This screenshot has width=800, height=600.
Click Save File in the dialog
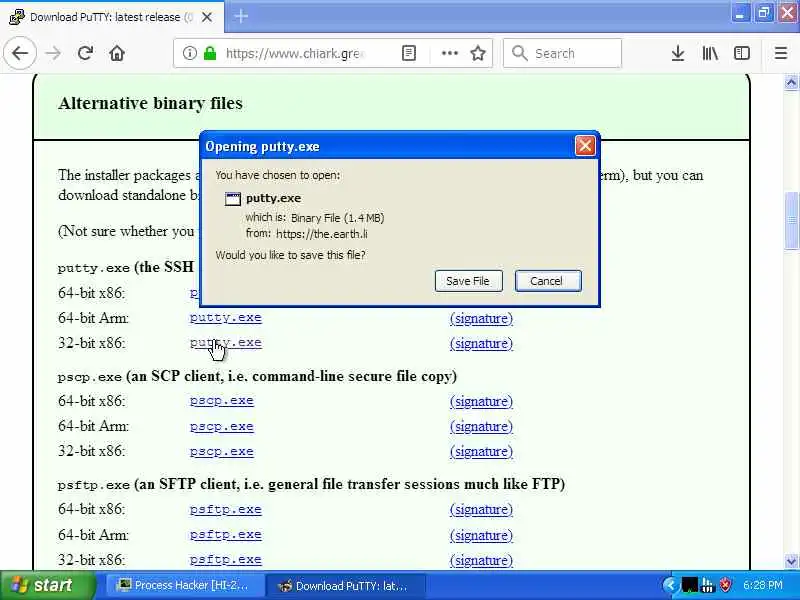pos(468,281)
